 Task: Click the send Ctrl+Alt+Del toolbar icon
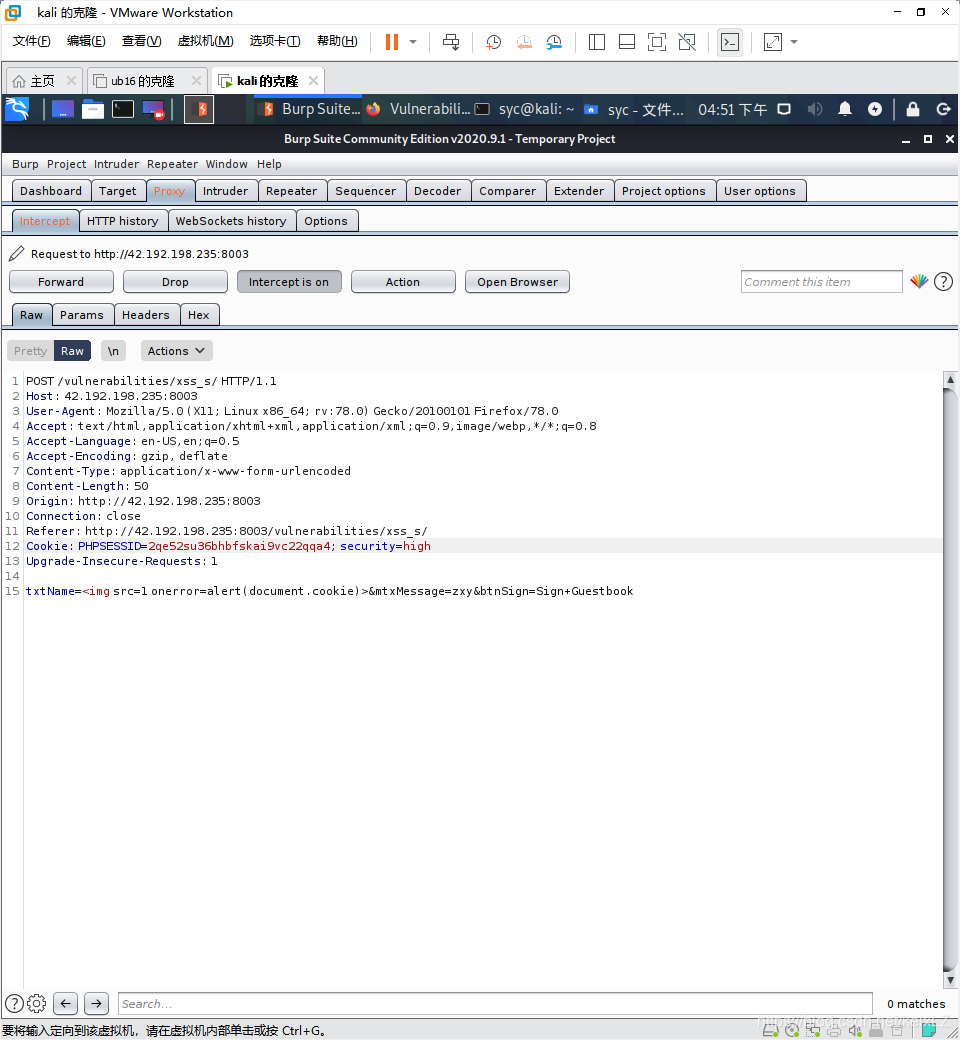click(451, 42)
